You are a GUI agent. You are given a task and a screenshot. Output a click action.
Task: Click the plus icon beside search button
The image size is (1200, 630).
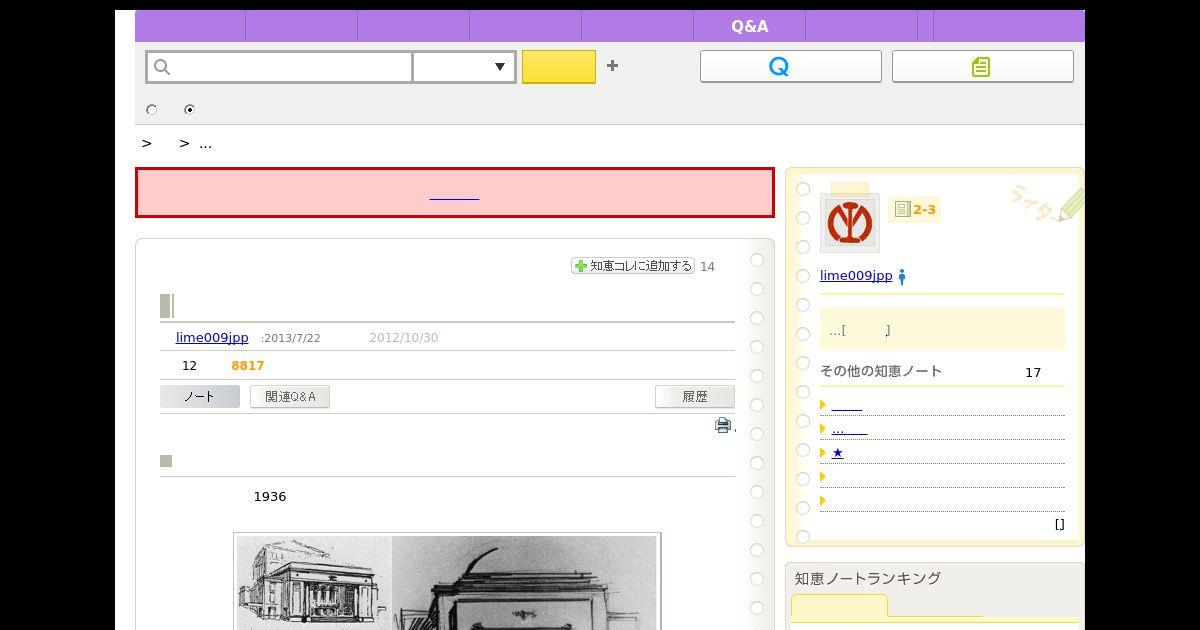tap(612, 66)
